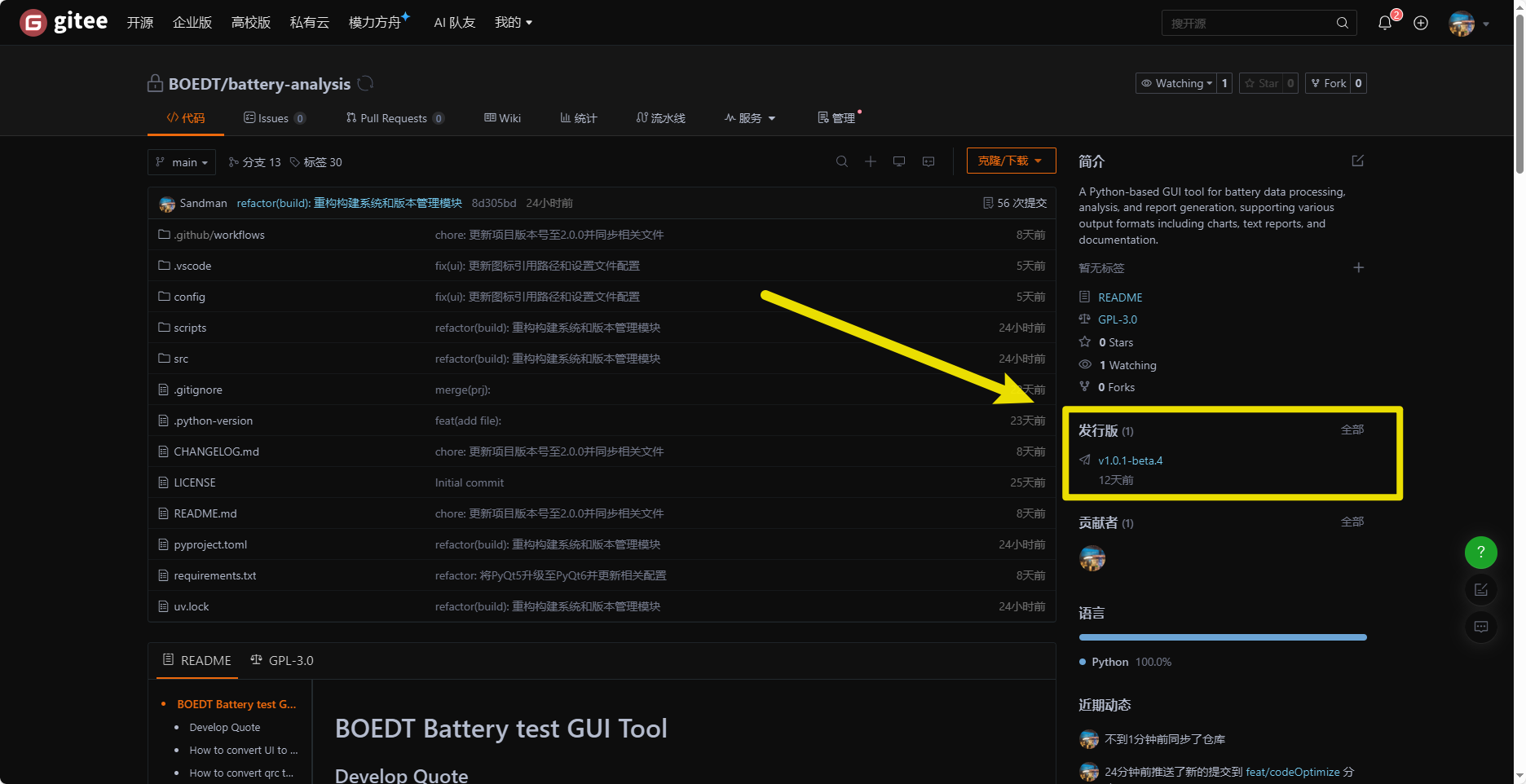Edit the 简介 description with pencil icon
1526x784 pixels.
(1358, 161)
